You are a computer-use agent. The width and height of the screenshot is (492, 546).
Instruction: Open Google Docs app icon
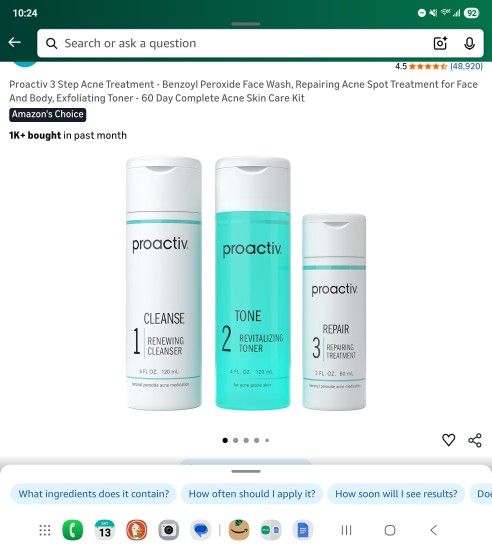[x=303, y=530]
